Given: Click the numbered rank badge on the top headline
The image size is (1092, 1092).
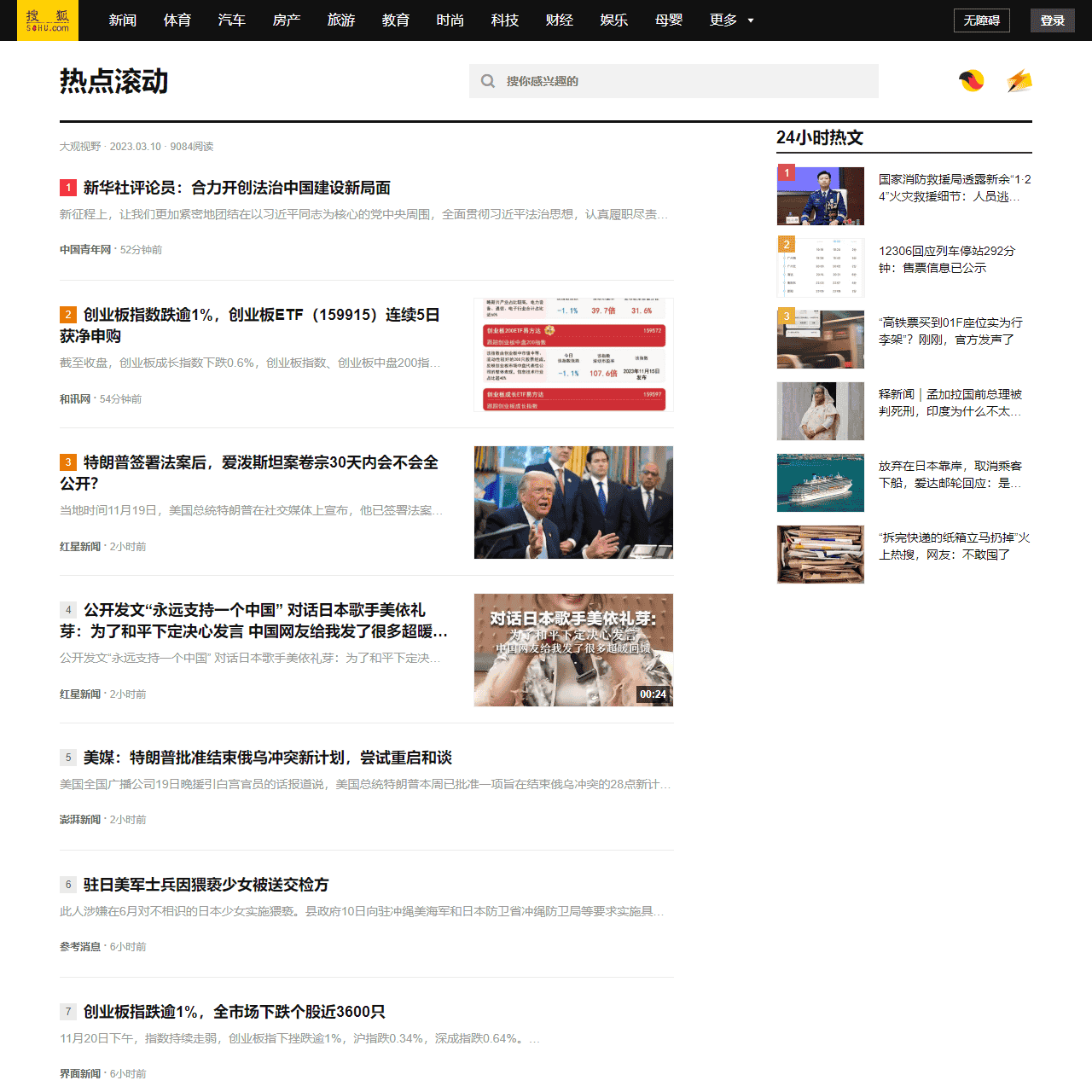Looking at the screenshot, I should (x=68, y=187).
